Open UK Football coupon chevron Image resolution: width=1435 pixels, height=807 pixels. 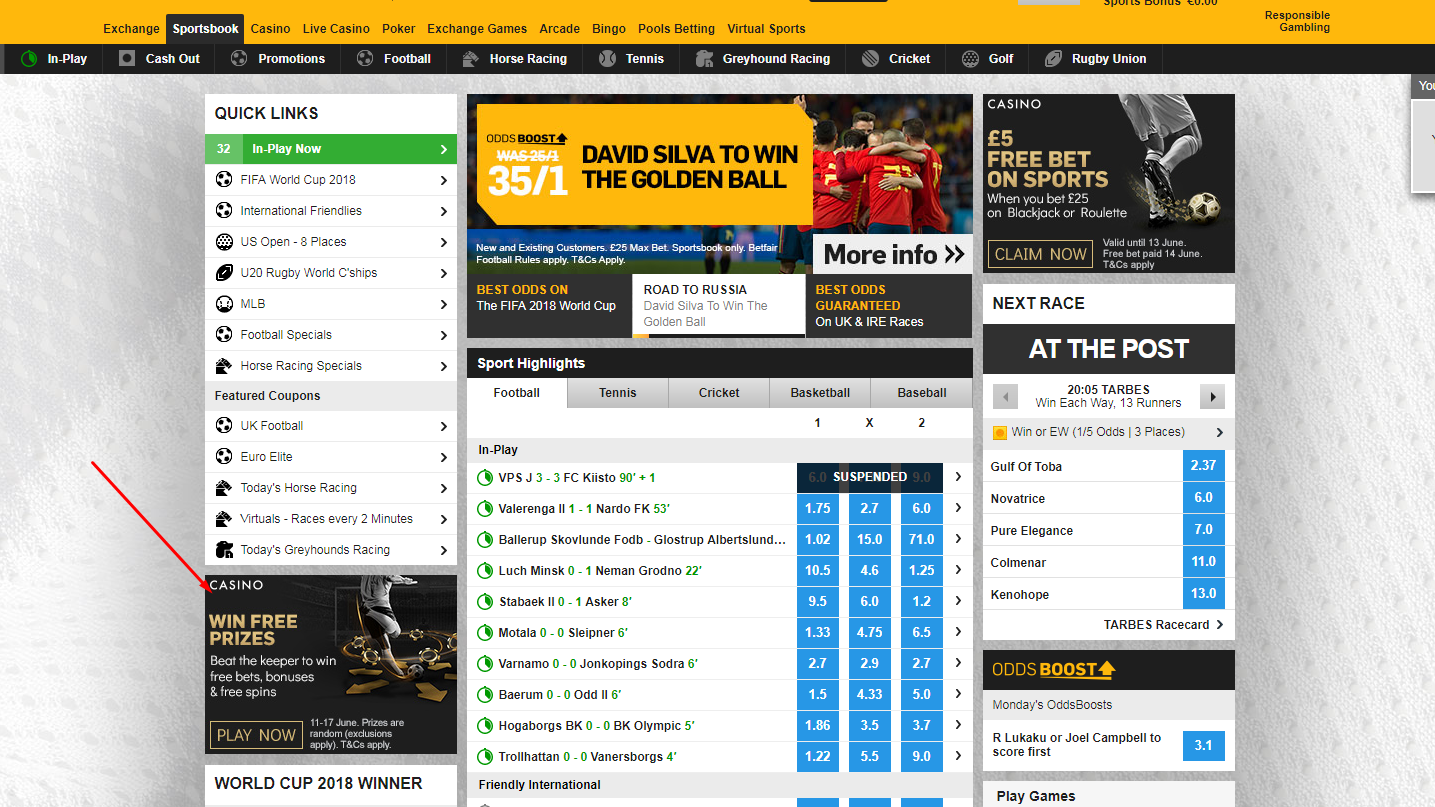click(x=444, y=426)
